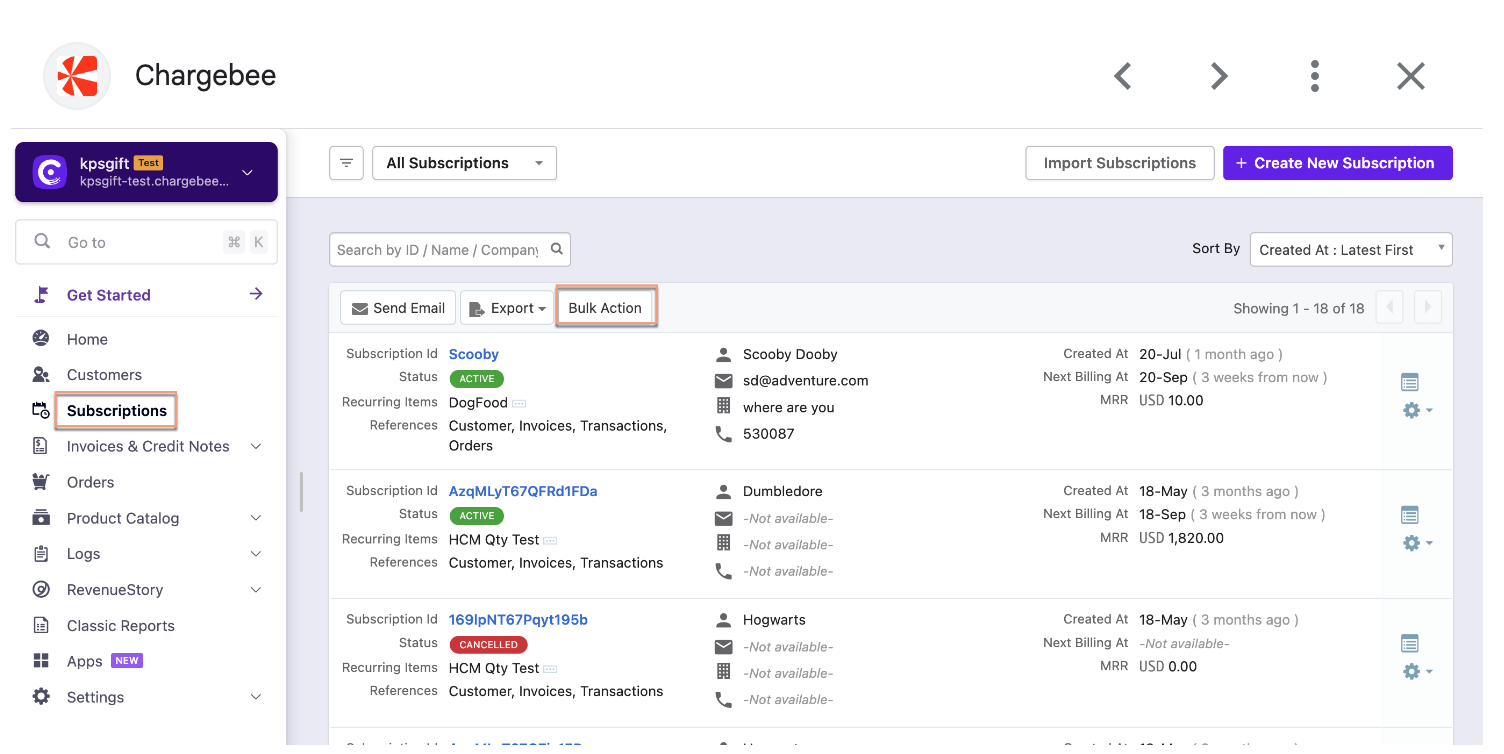Open gear actions menu for Scooby subscription
Image resolution: width=1504 pixels, height=754 pixels.
click(1417, 410)
